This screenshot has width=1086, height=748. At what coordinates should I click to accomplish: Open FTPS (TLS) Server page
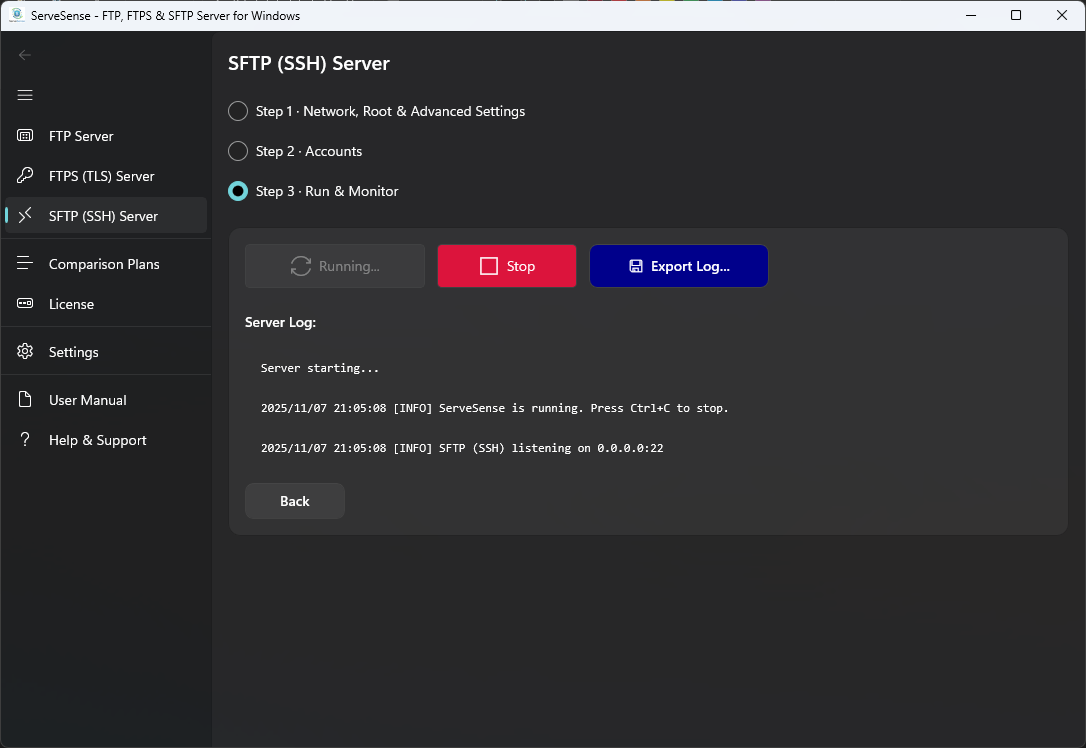(x=106, y=176)
